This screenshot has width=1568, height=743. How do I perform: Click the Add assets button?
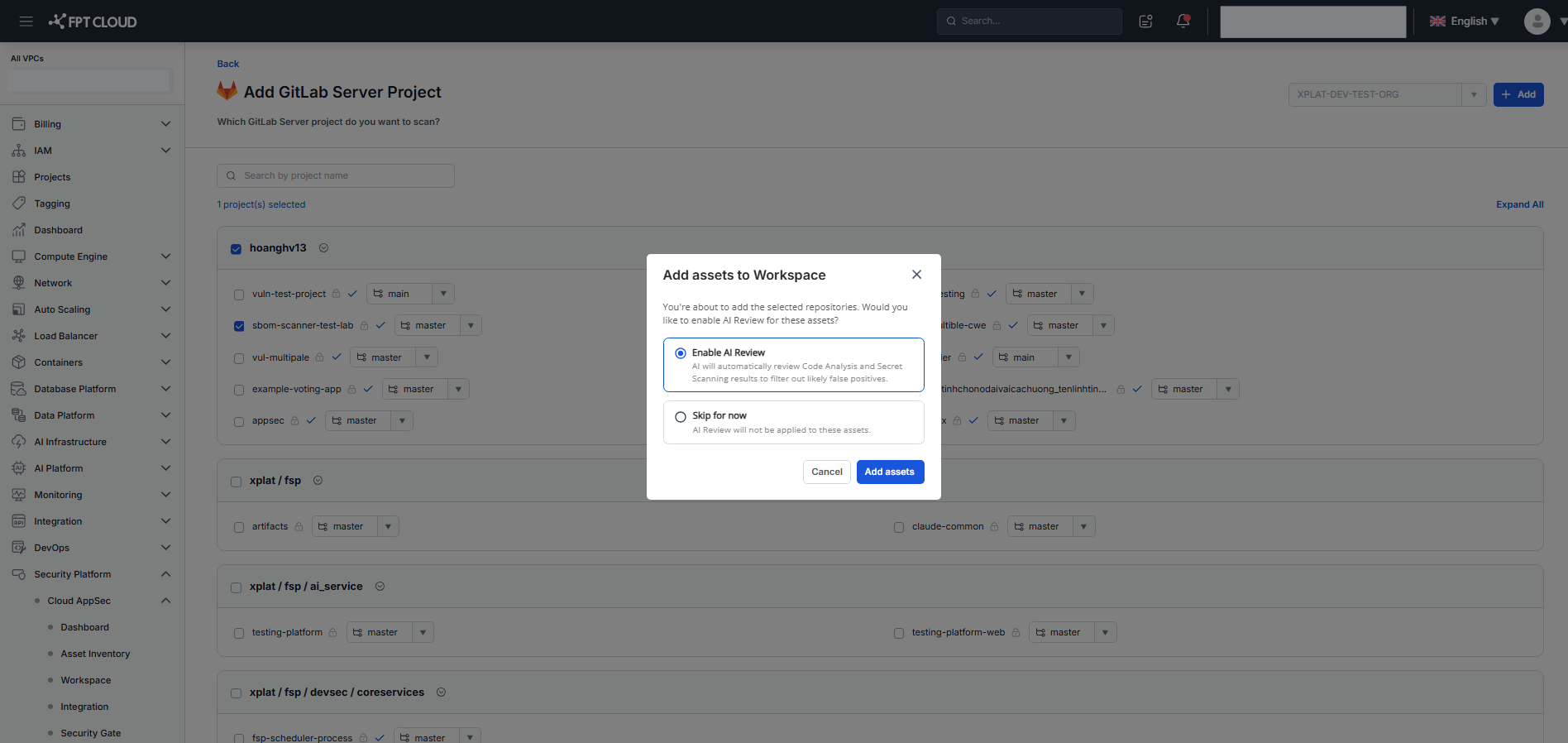[890, 472]
